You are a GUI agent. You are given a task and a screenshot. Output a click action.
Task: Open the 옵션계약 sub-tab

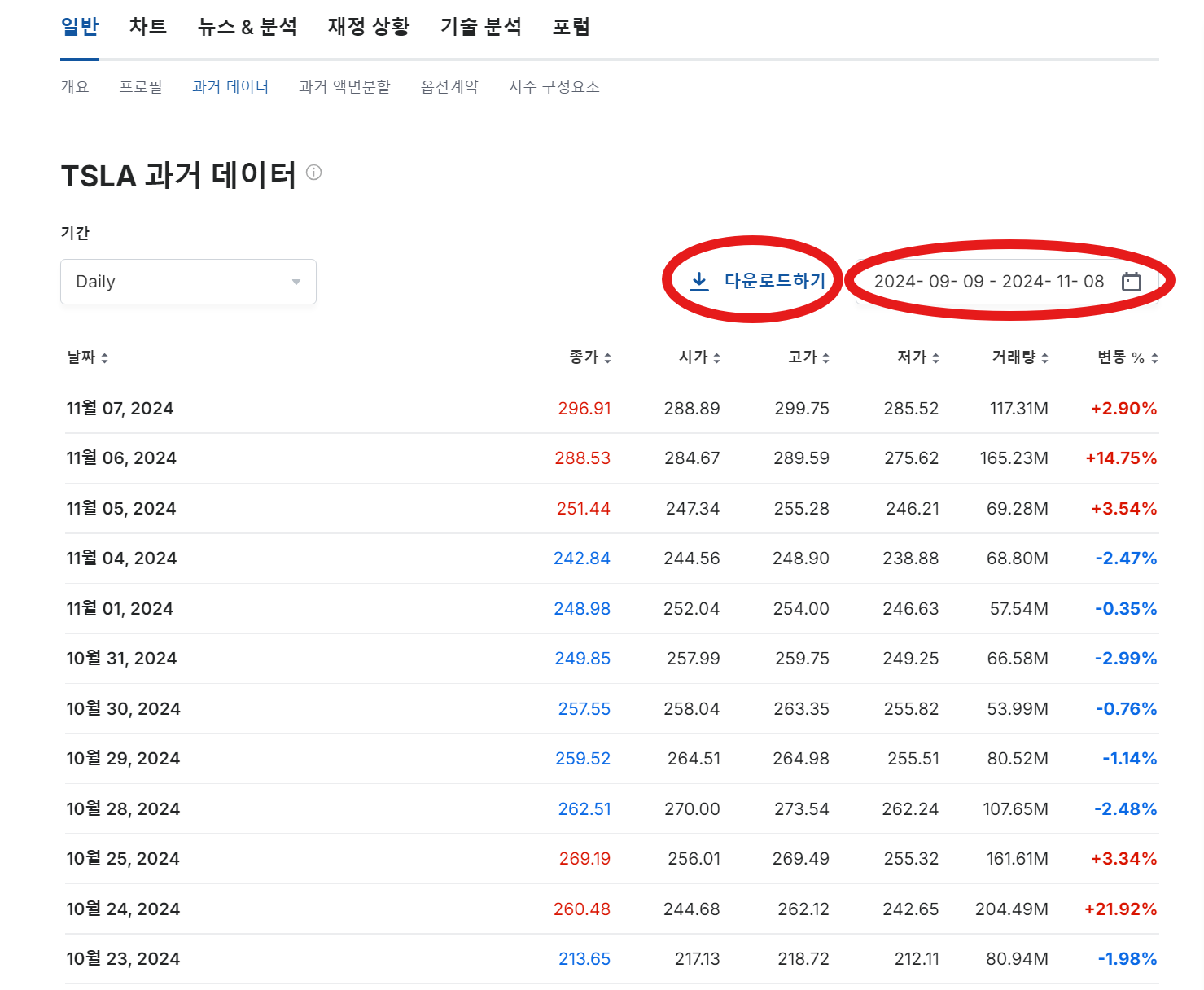click(449, 86)
